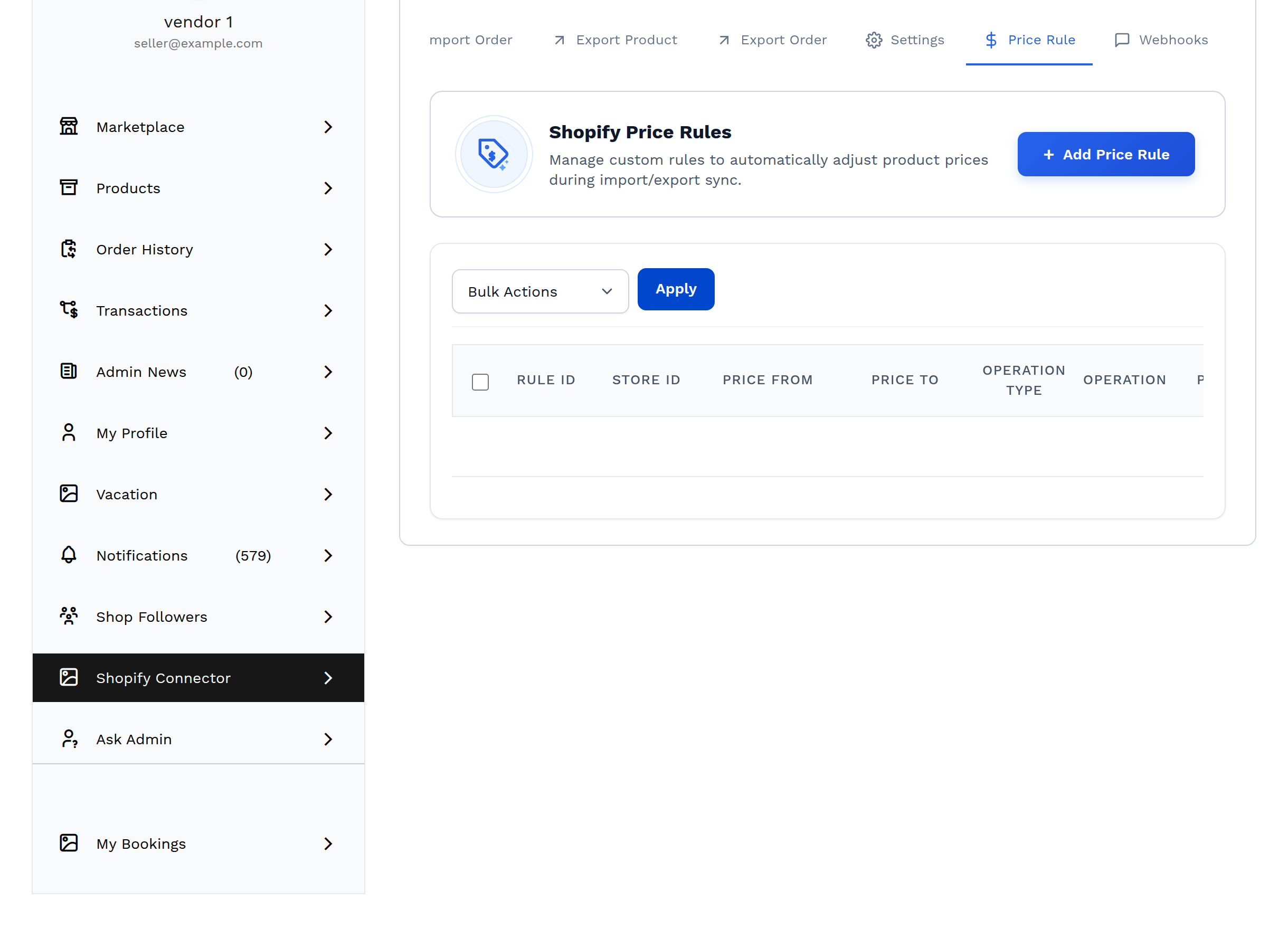
Task: Expand the Shop Followers chevron
Action: pyautogui.click(x=328, y=617)
